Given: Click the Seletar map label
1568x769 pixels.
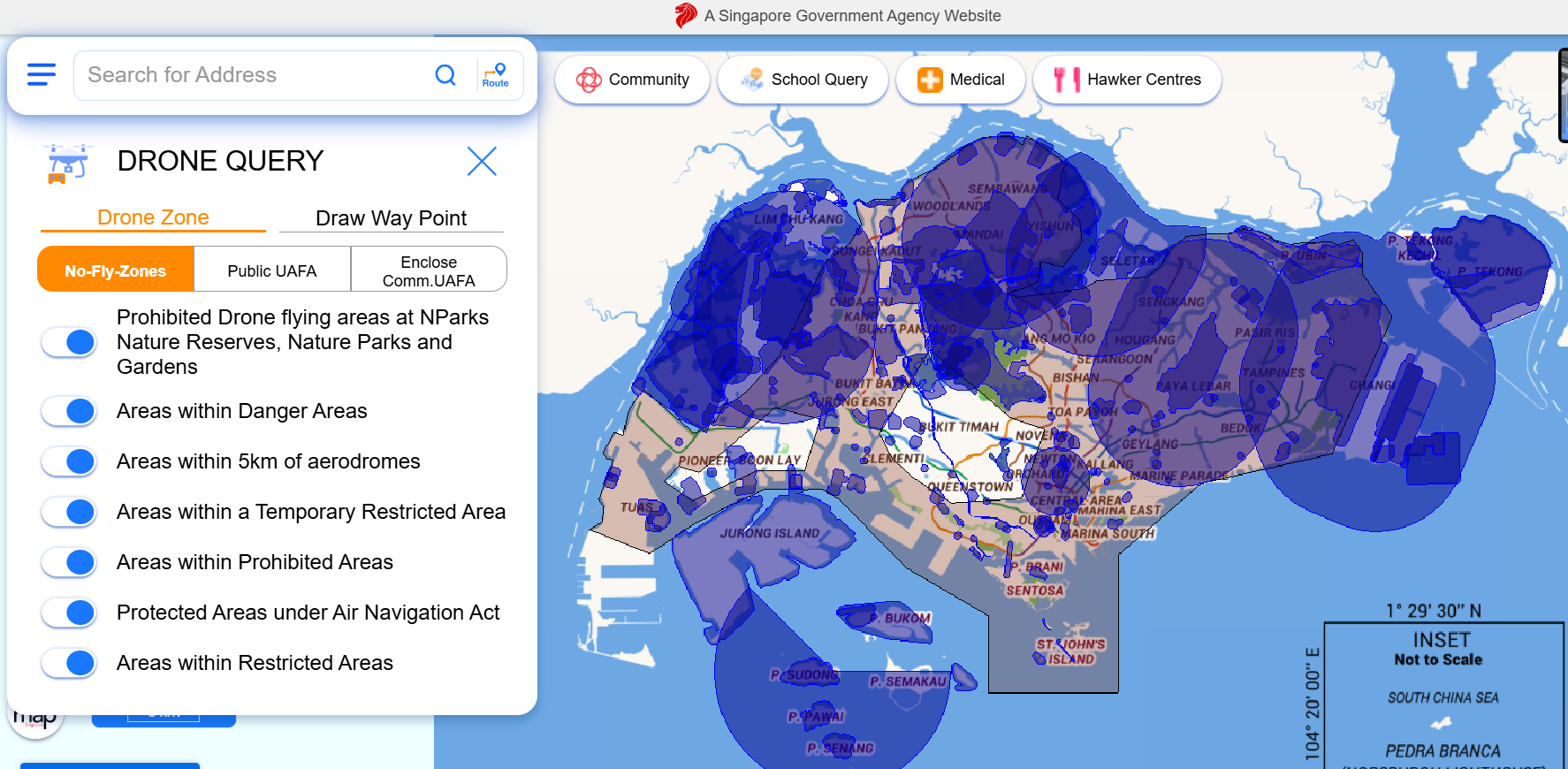Looking at the screenshot, I should [x=1129, y=261].
